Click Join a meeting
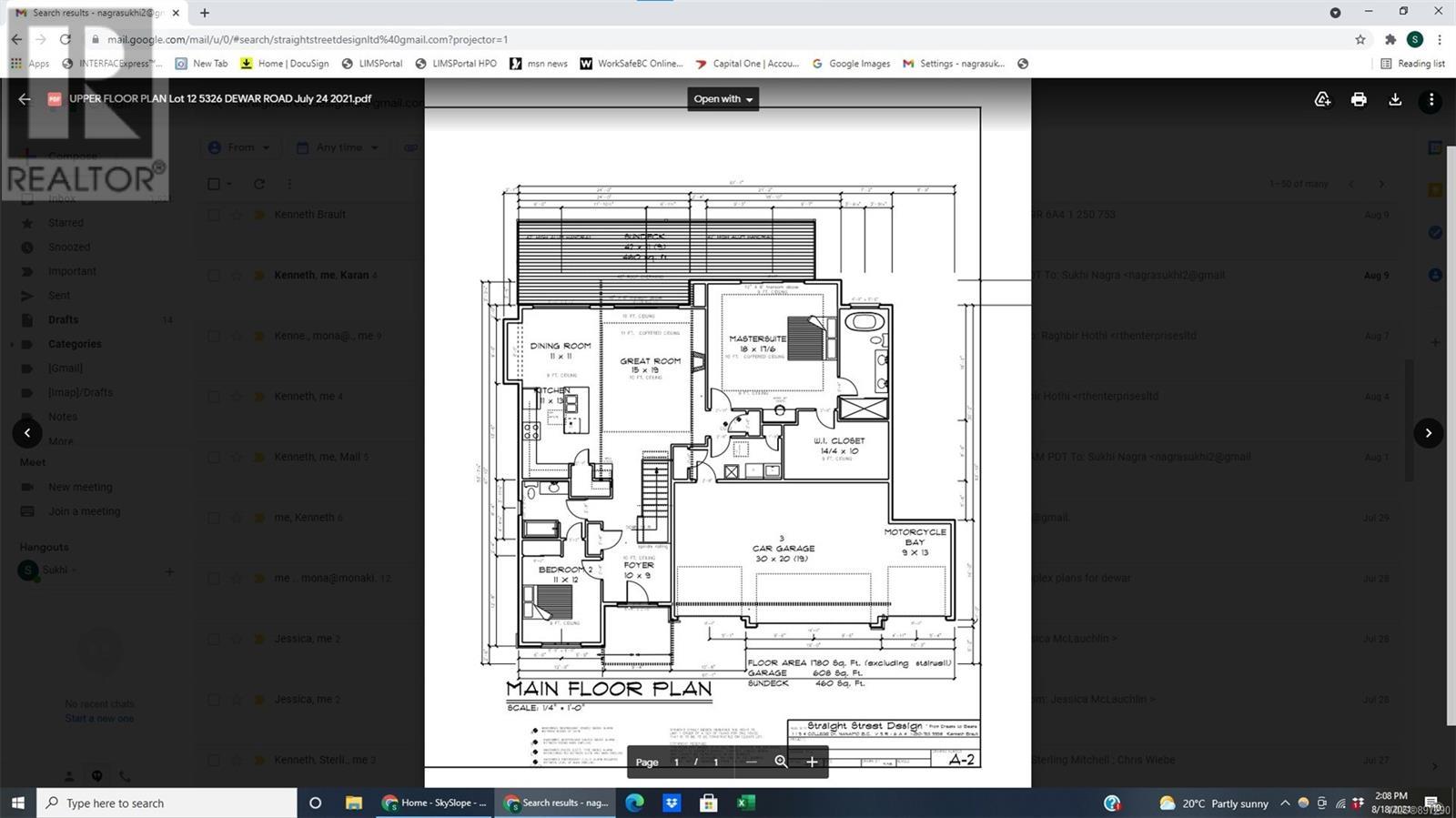Image resolution: width=1456 pixels, height=818 pixels. pyautogui.click(x=84, y=511)
